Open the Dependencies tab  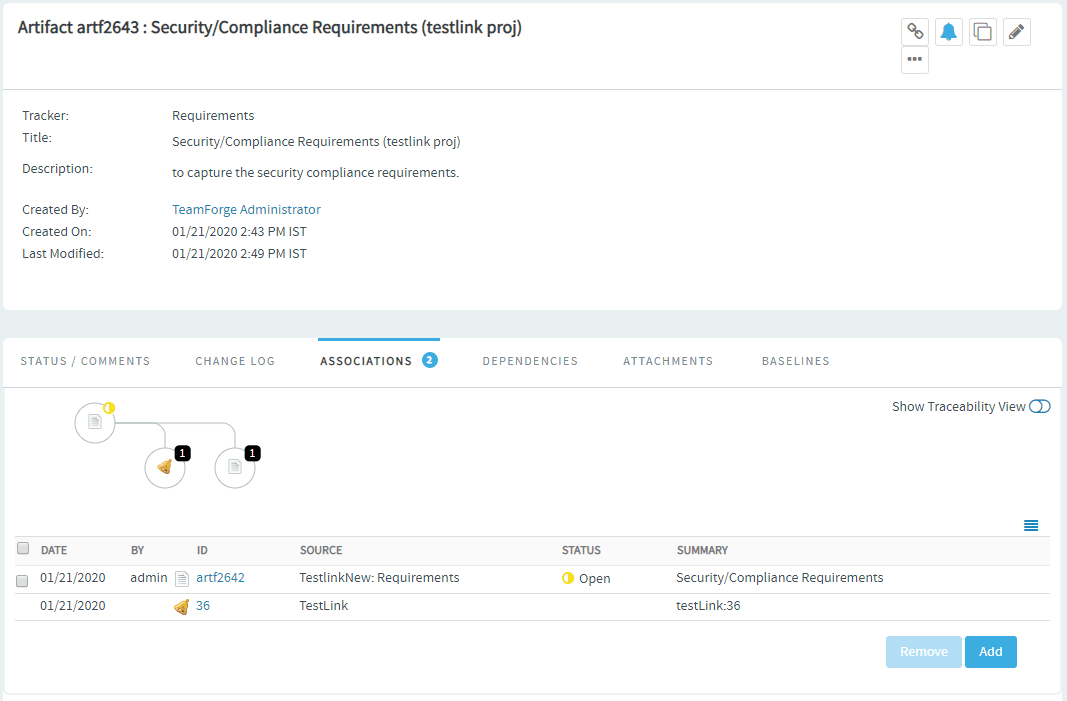530,361
